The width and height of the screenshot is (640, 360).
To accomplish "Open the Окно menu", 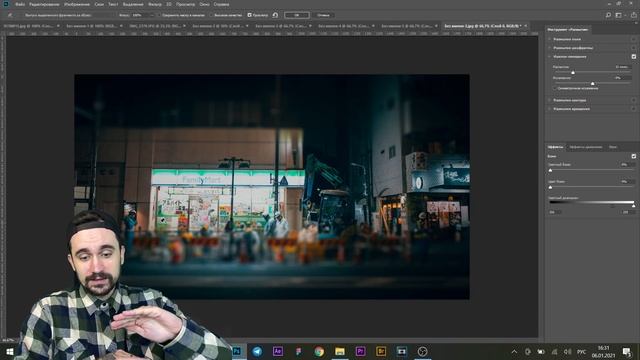I will click(x=204, y=4).
